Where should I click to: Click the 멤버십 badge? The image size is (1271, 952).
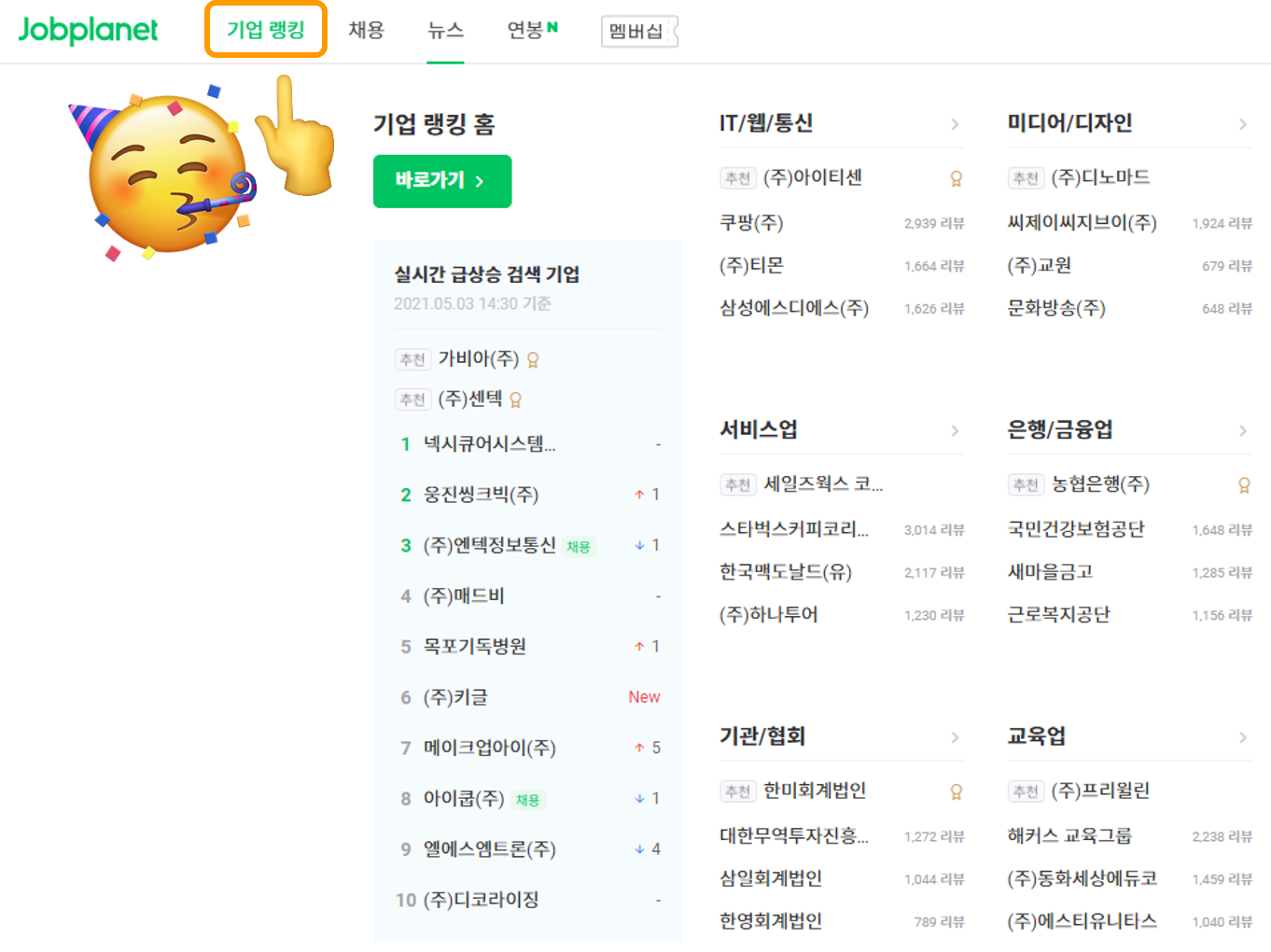[639, 31]
